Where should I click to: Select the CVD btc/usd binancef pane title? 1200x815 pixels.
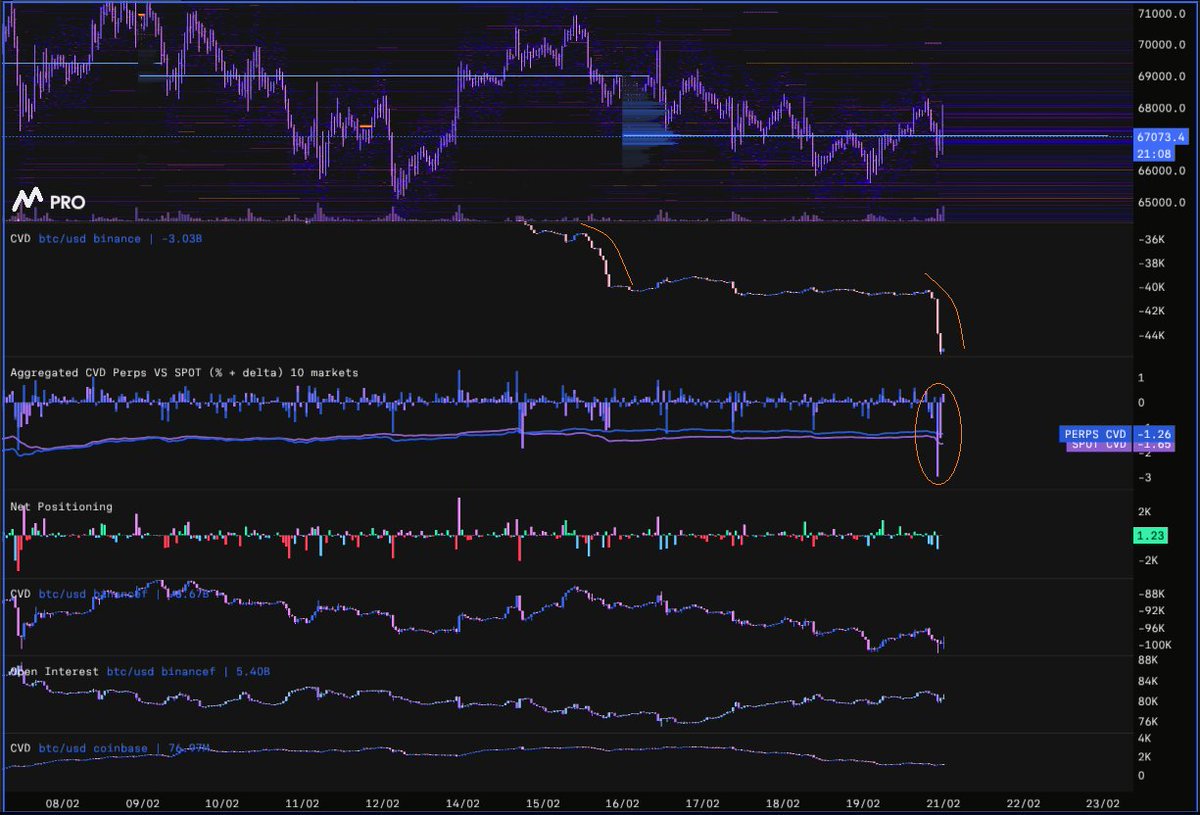109,593
